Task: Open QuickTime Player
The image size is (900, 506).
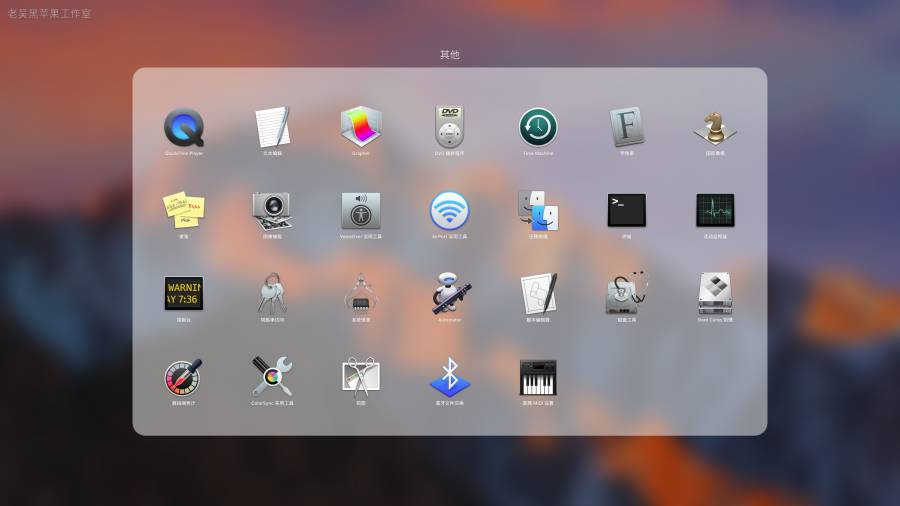Action: [184, 127]
